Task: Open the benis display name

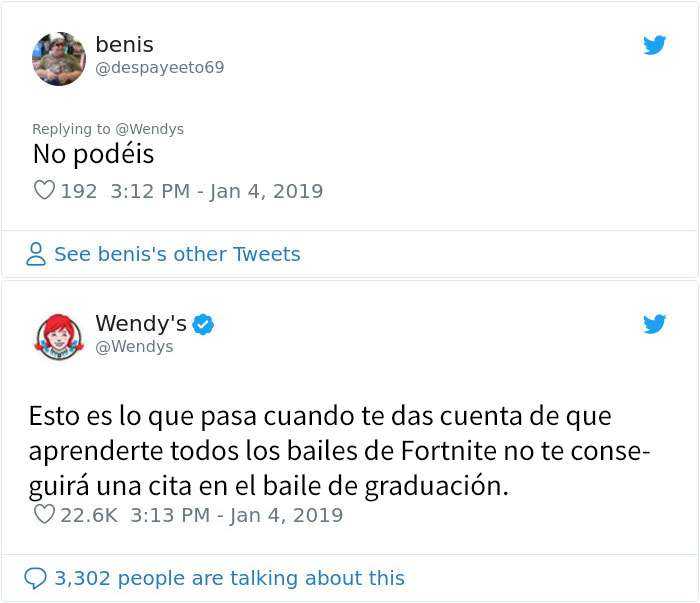Action: 124,44
